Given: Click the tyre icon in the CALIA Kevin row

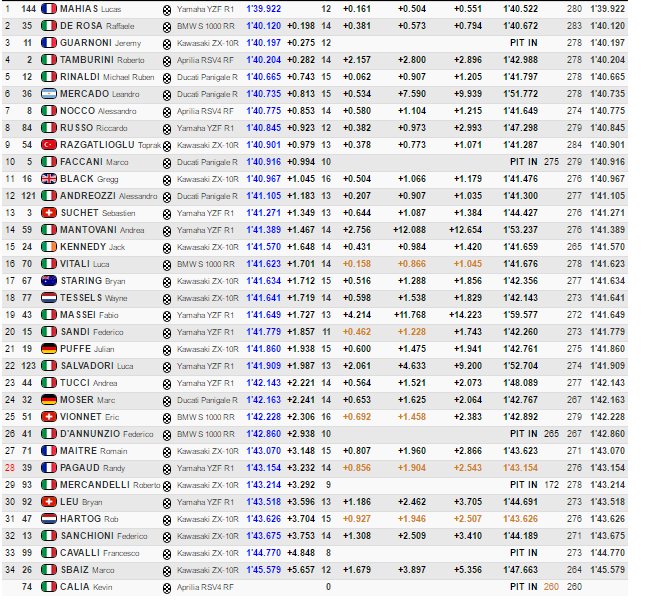Looking at the screenshot, I should click(167, 589).
